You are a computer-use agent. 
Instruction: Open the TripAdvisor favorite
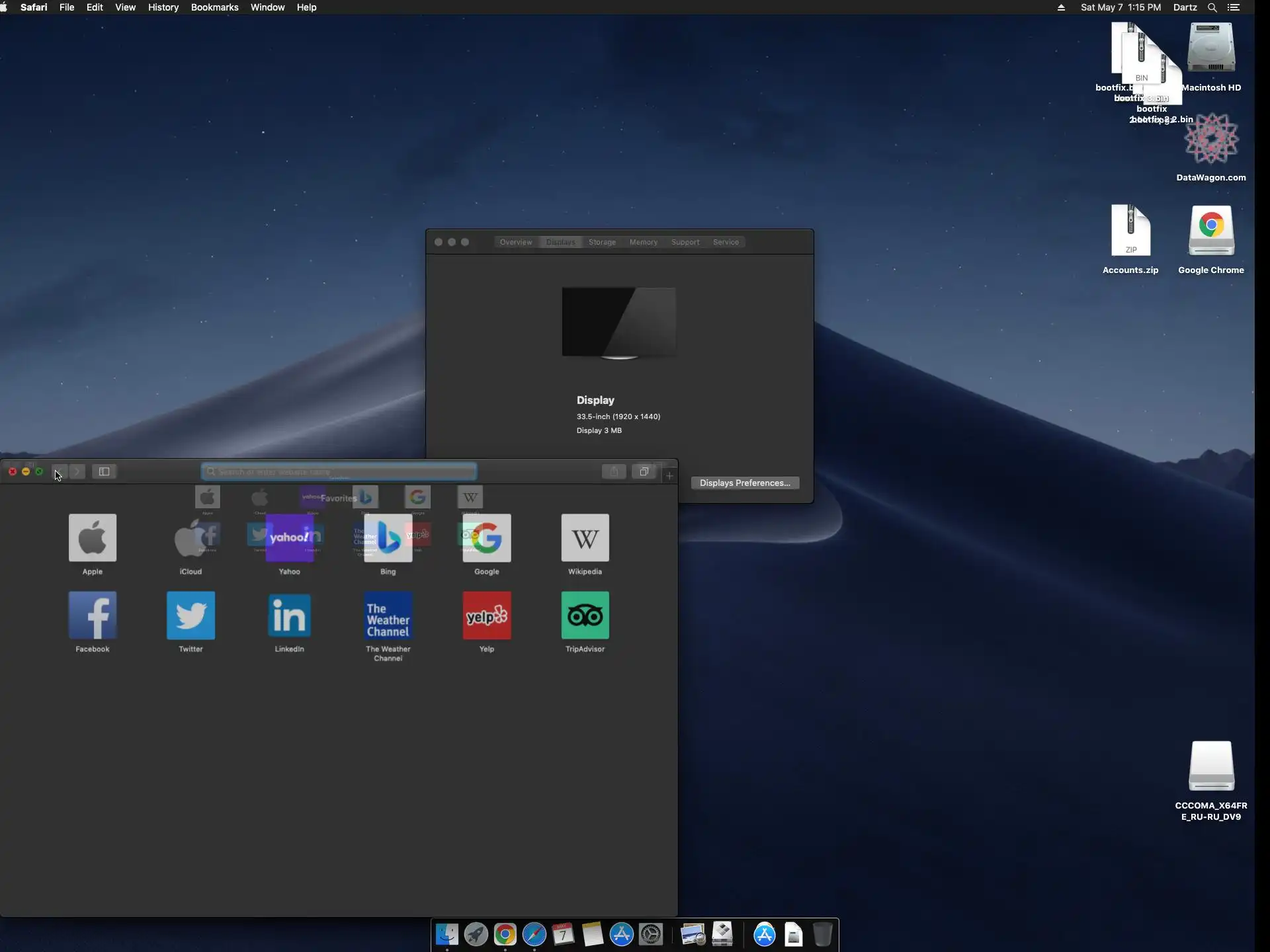tap(585, 615)
